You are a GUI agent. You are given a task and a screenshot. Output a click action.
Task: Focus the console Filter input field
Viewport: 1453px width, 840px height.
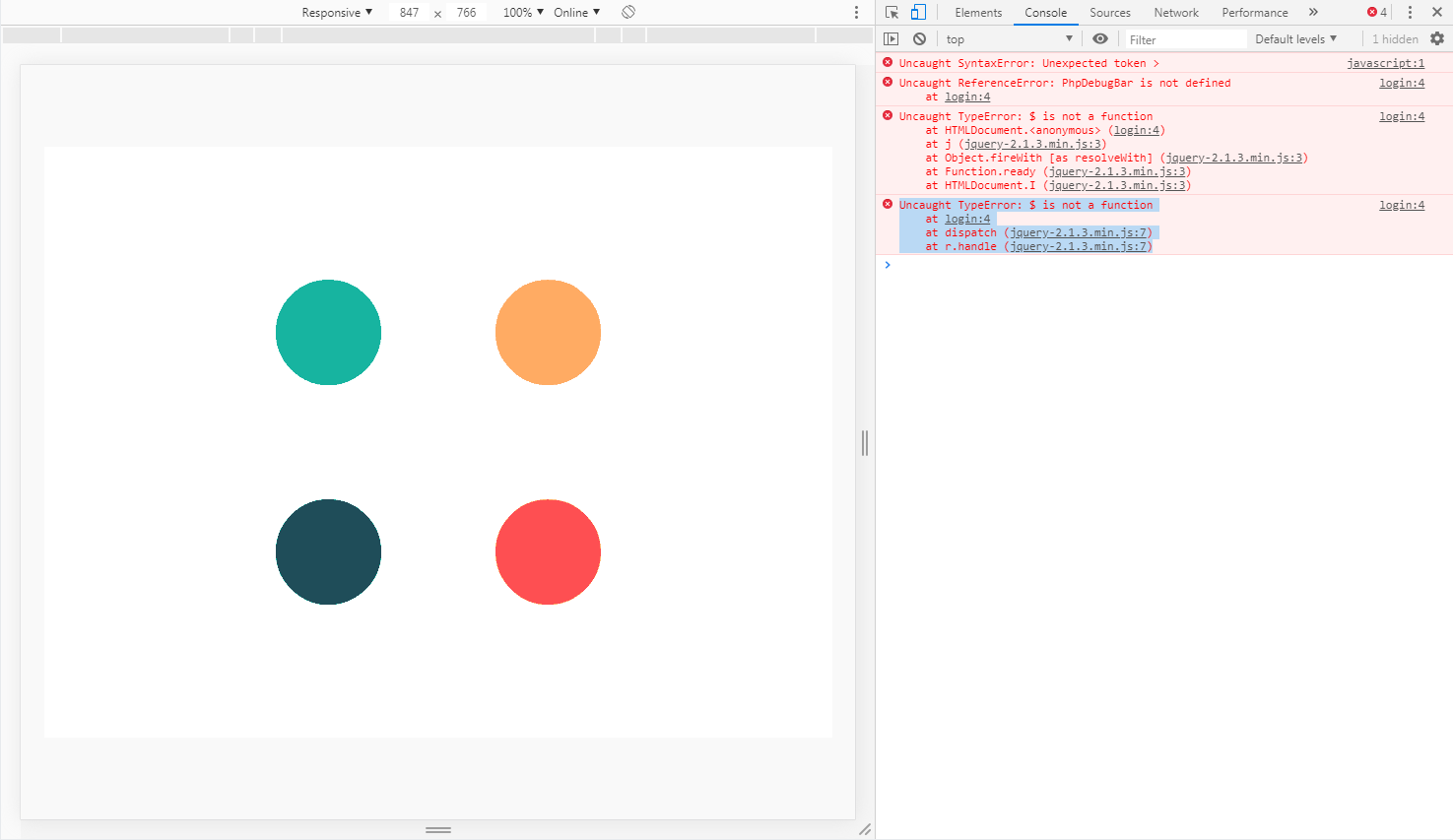click(x=1184, y=38)
